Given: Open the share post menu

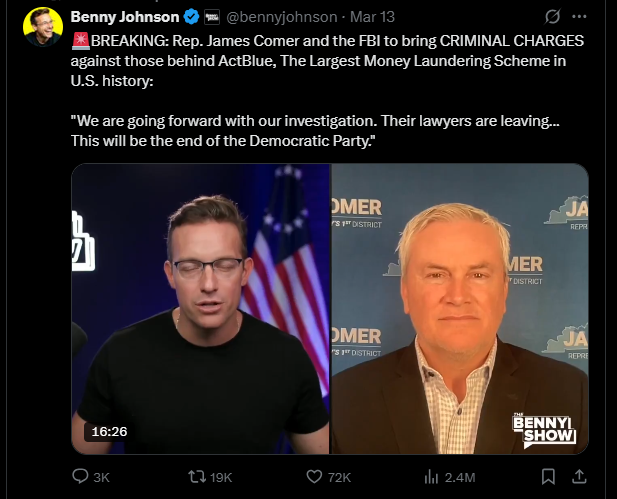Looking at the screenshot, I should click(577, 477).
